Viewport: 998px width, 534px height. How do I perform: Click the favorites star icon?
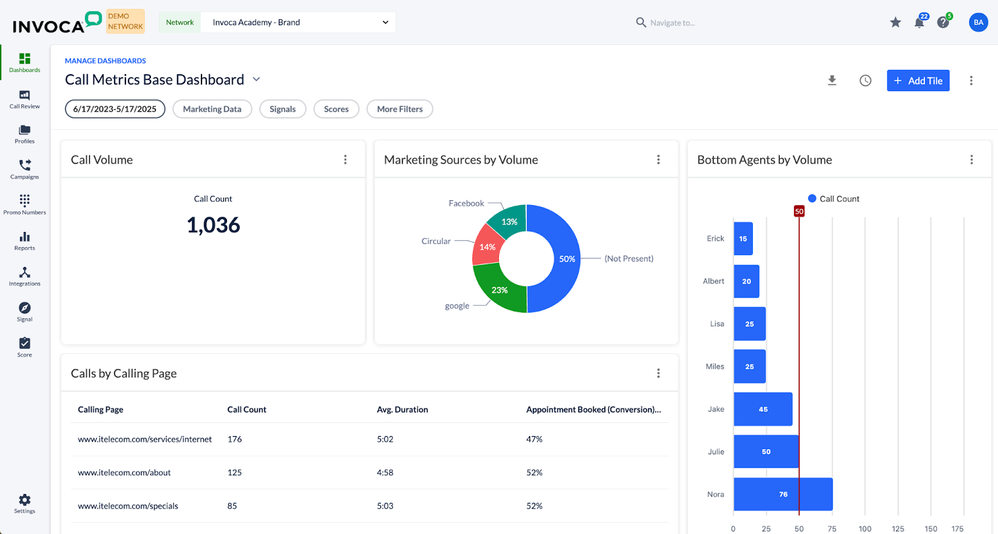pyautogui.click(x=896, y=22)
